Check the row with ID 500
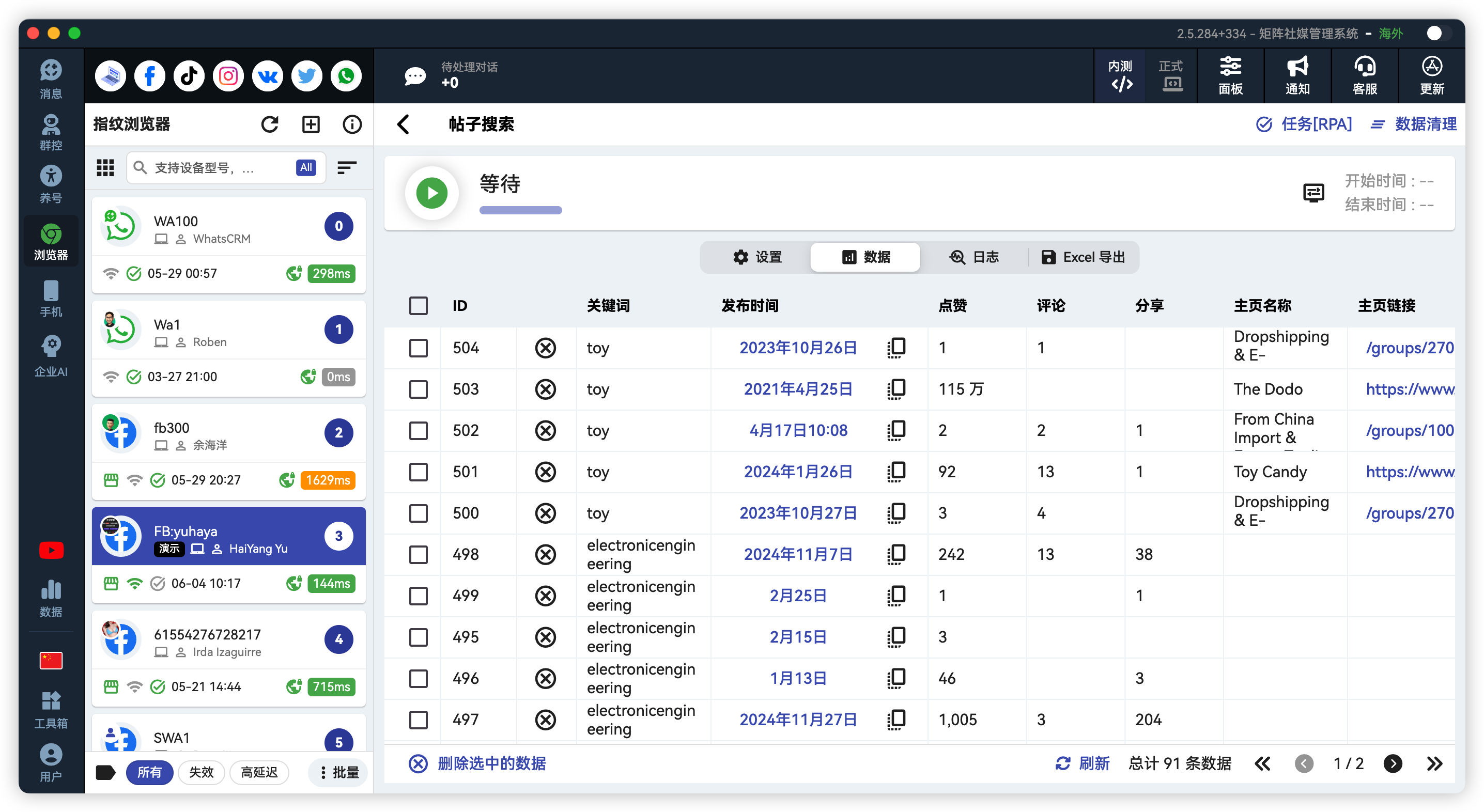Viewport: 1484px width, 812px height. pos(418,513)
